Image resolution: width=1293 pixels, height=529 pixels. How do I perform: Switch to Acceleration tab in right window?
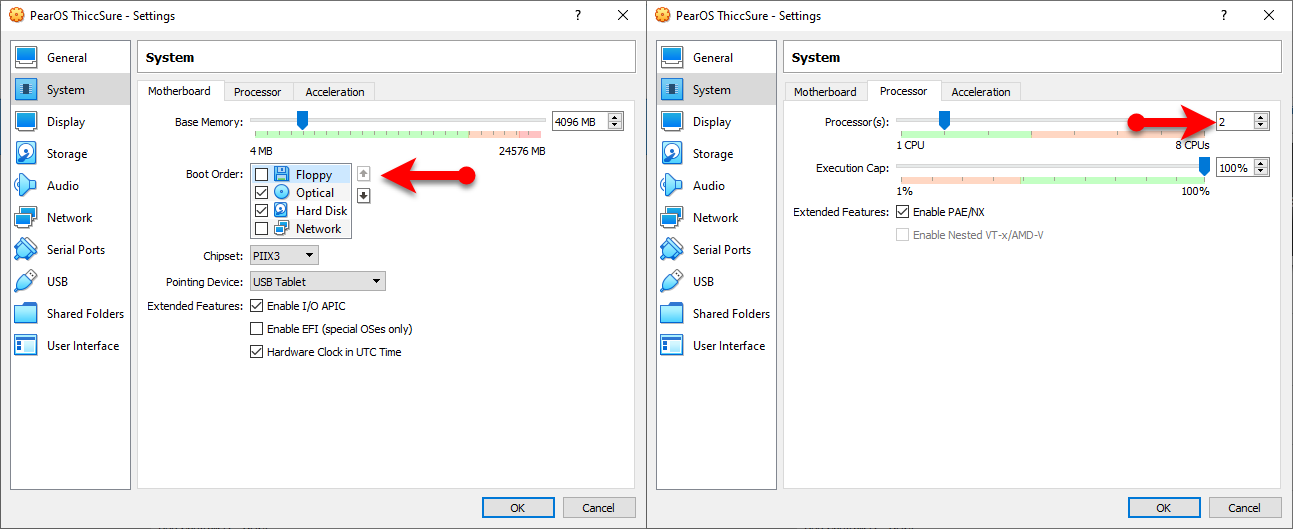tap(981, 92)
